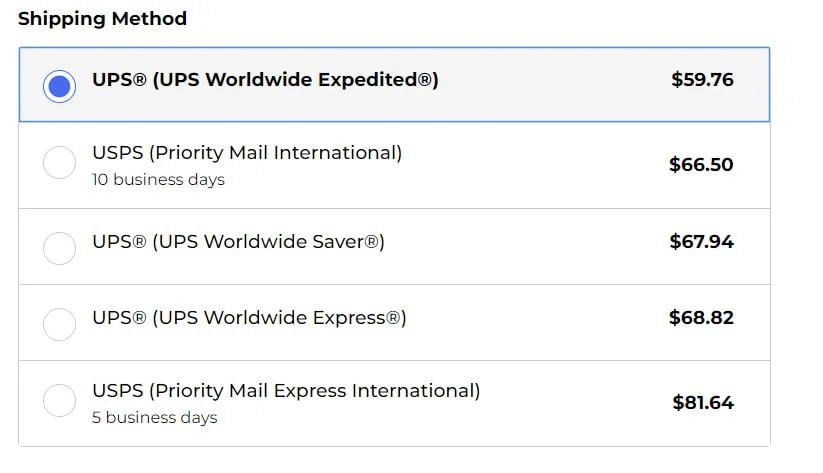Click the Shipping Method heading
823x473 pixels.
[x=102, y=18]
